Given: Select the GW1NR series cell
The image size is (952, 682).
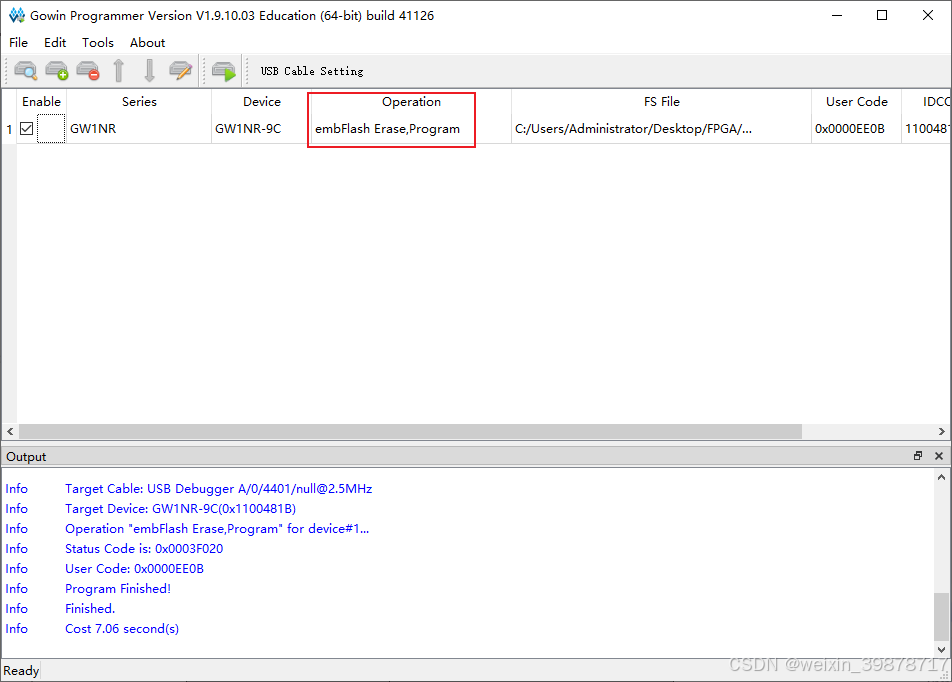Looking at the screenshot, I should click(x=139, y=129).
